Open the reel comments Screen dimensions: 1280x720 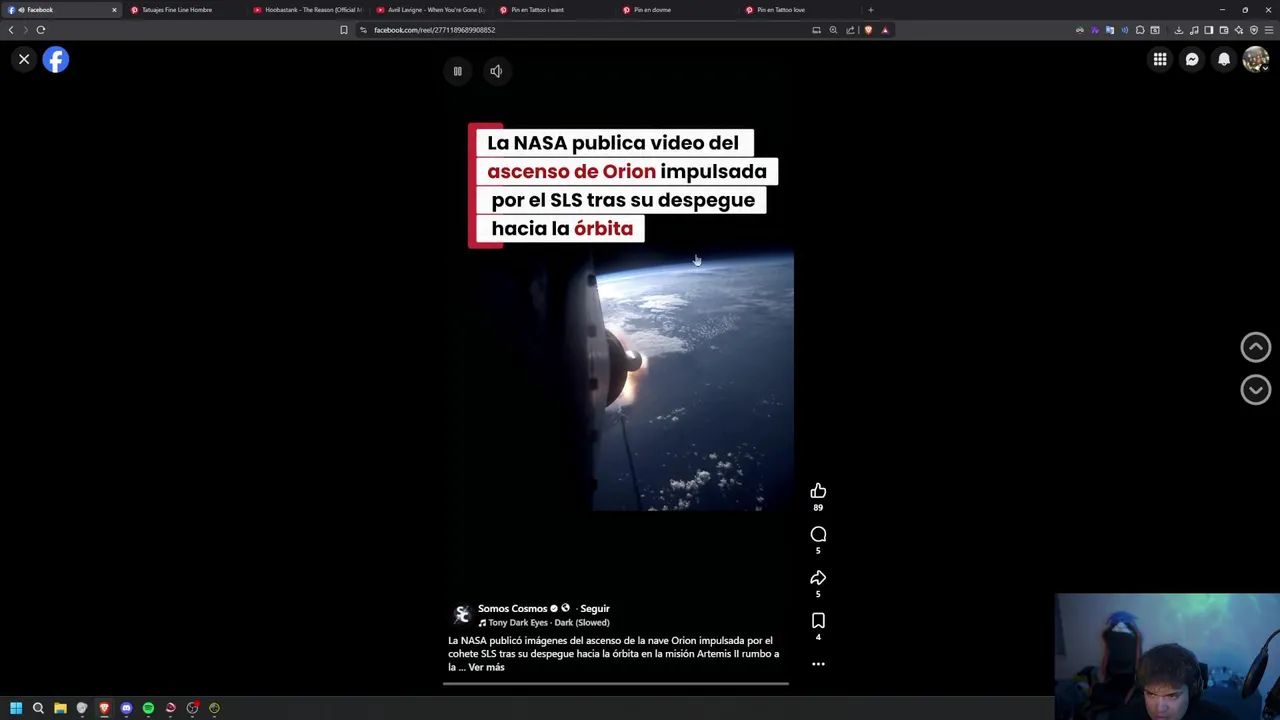[818, 534]
